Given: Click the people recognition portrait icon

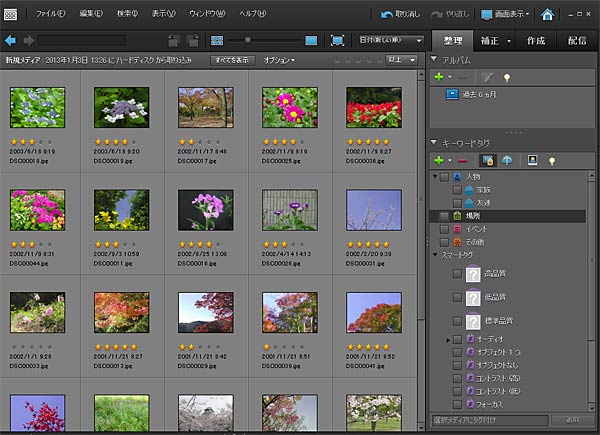Looking at the screenshot, I should pyautogui.click(x=532, y=160).
